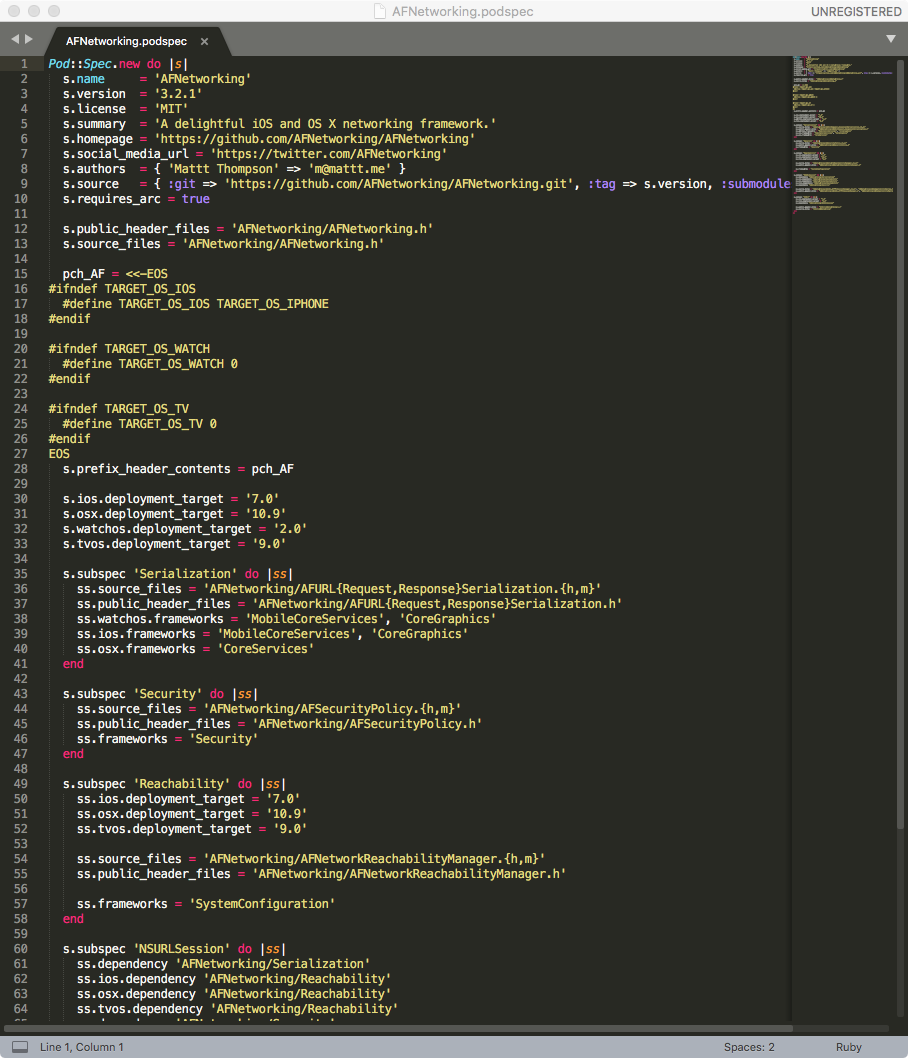This screenshot has height=1058, width=908.
Task: Click s.prefix_header_contents line
Action: (x=178, y=469)
